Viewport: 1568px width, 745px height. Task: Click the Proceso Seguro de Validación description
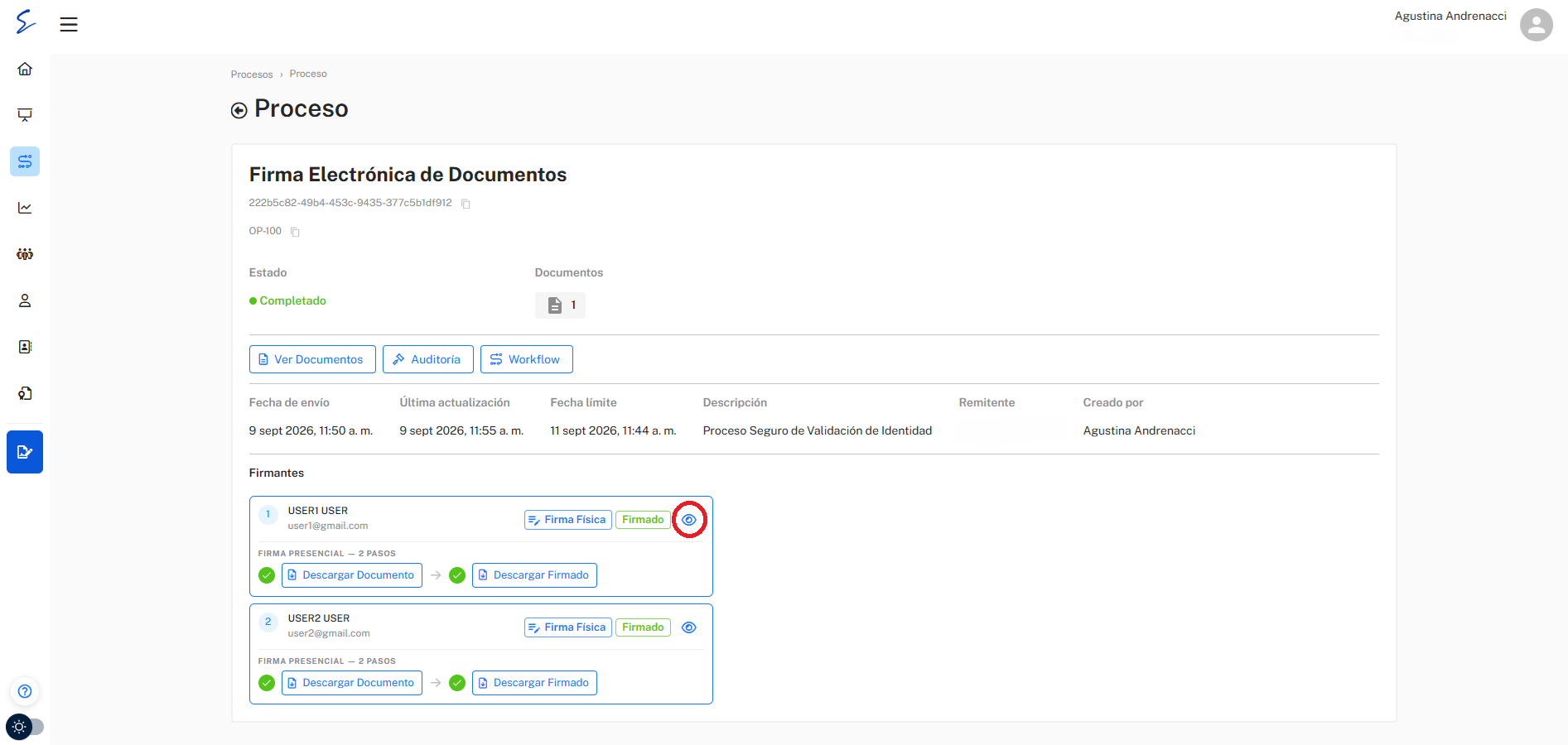pyautogui.click(x=818, y=430)
